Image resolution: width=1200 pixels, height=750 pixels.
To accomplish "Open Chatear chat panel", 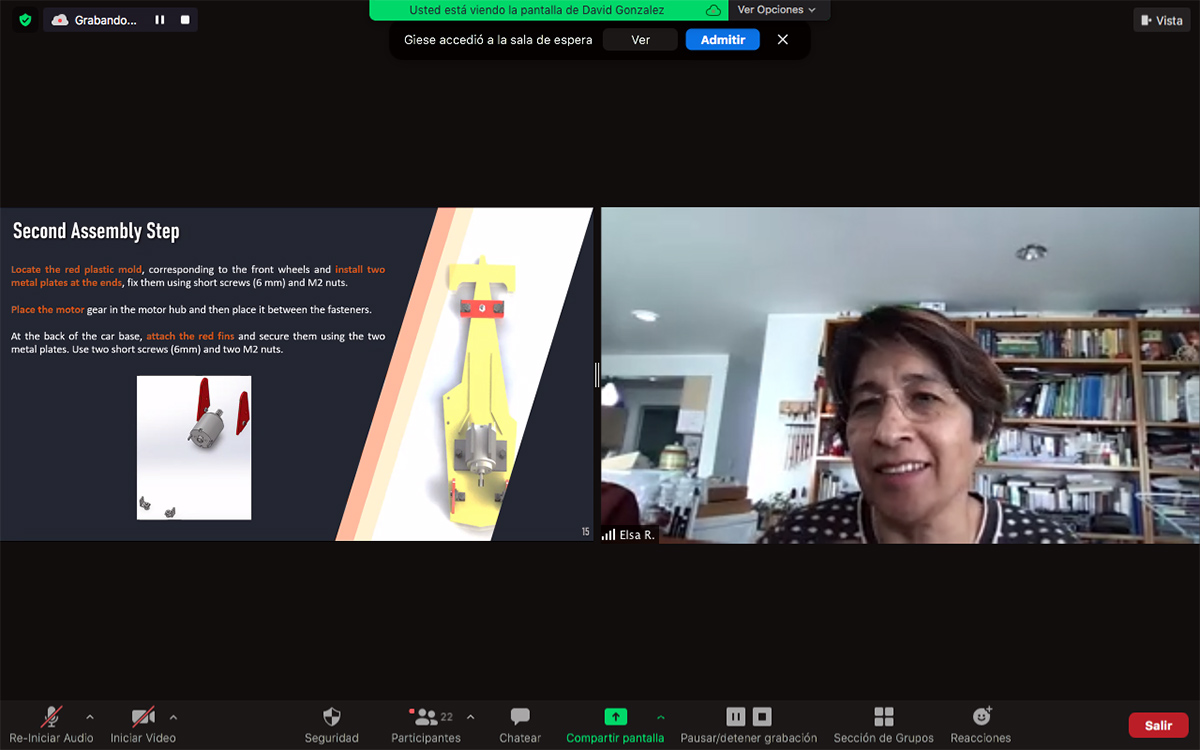I will pyautogui.click(x=520, y=725).
